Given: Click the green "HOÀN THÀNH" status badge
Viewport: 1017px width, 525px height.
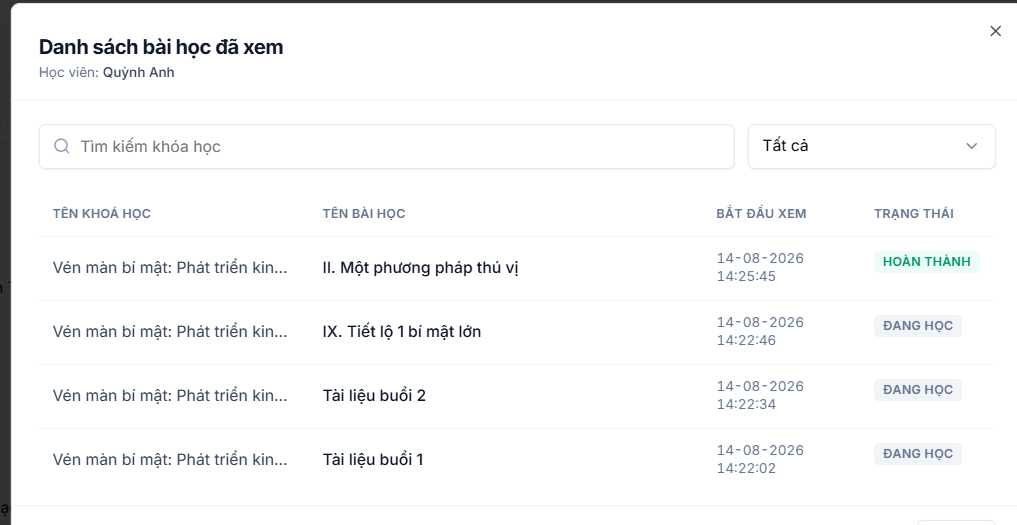Looking at the screenshot, I should pos(927,262).
